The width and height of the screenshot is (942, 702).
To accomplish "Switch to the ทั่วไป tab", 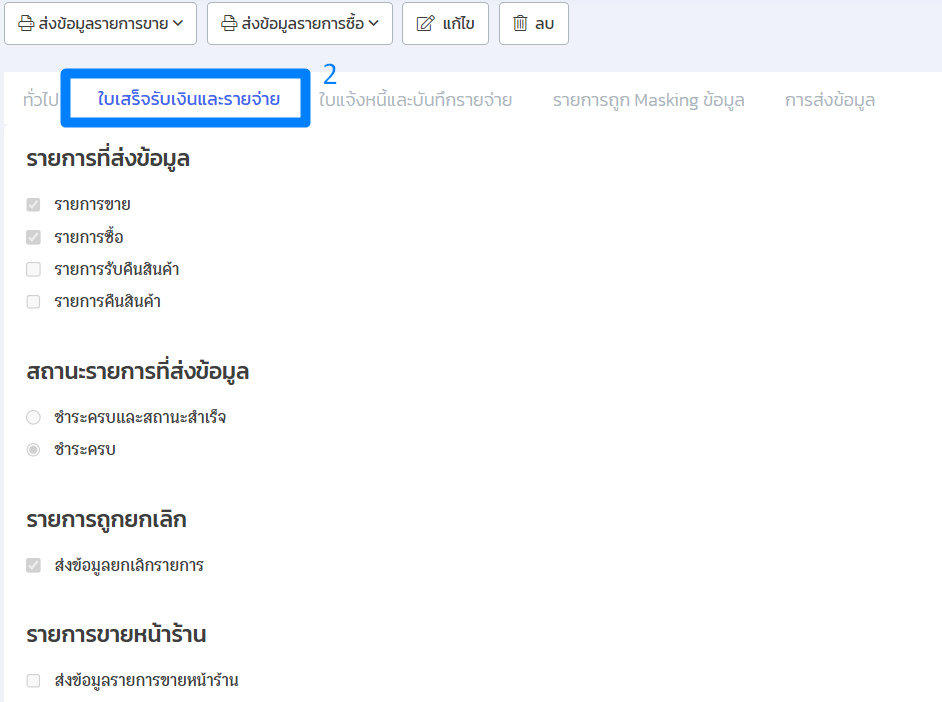I will coord(38,100).
